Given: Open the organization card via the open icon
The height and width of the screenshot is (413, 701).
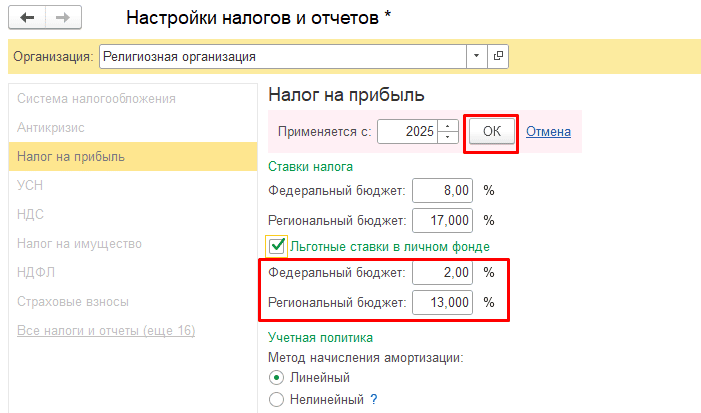Looking at the screenshot, I should pyautogui.click(x=498, y=56).
